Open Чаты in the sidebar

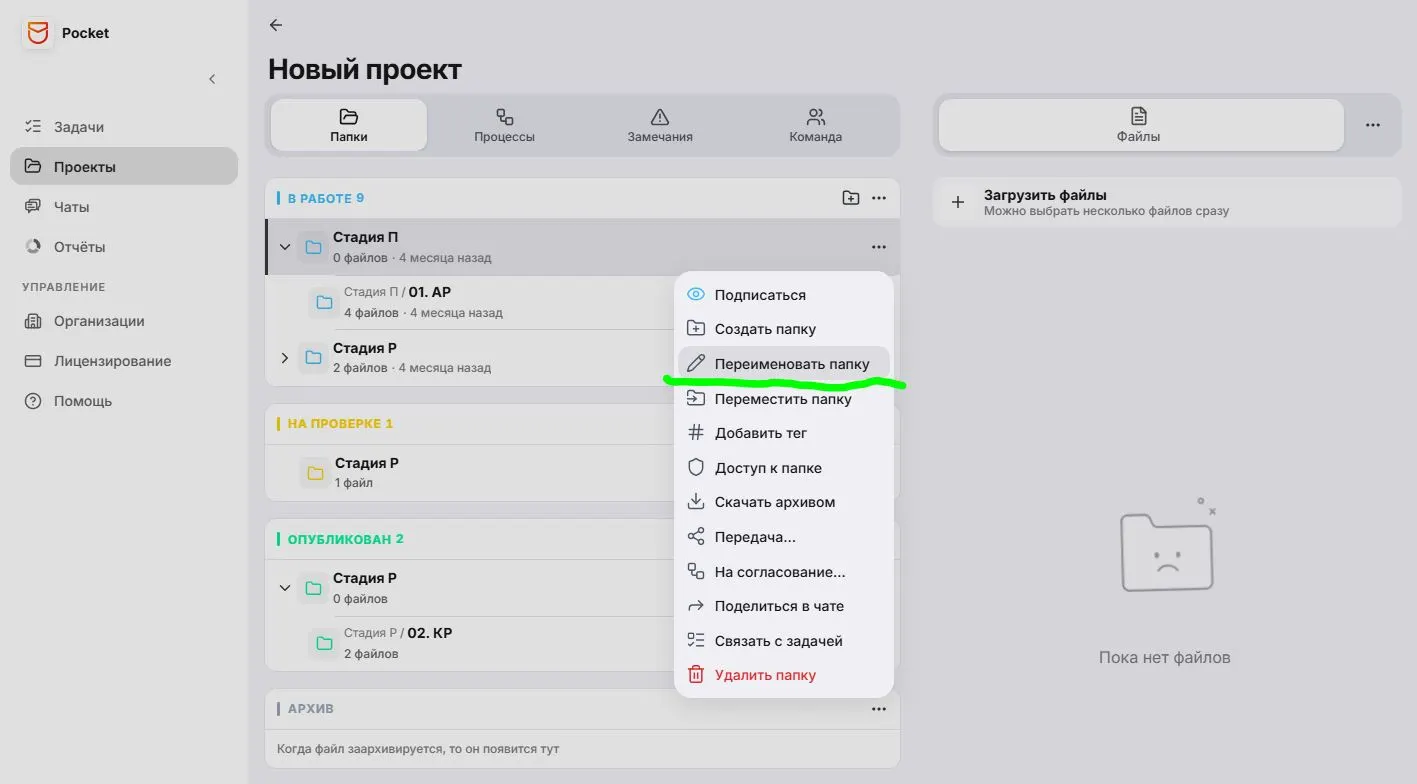click(x=124, y=207)
